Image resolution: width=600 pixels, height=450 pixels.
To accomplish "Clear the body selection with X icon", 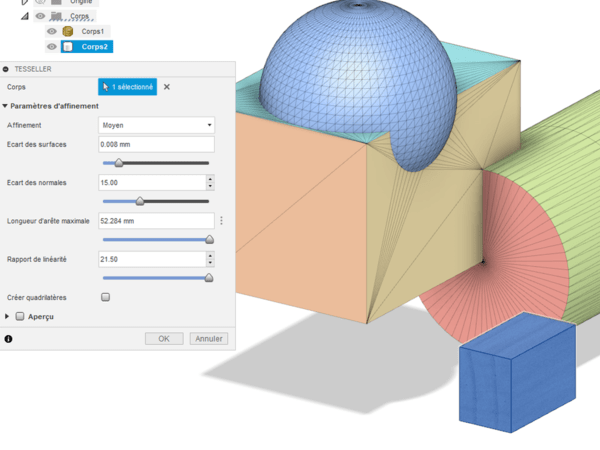I will [x=167, y=87].
